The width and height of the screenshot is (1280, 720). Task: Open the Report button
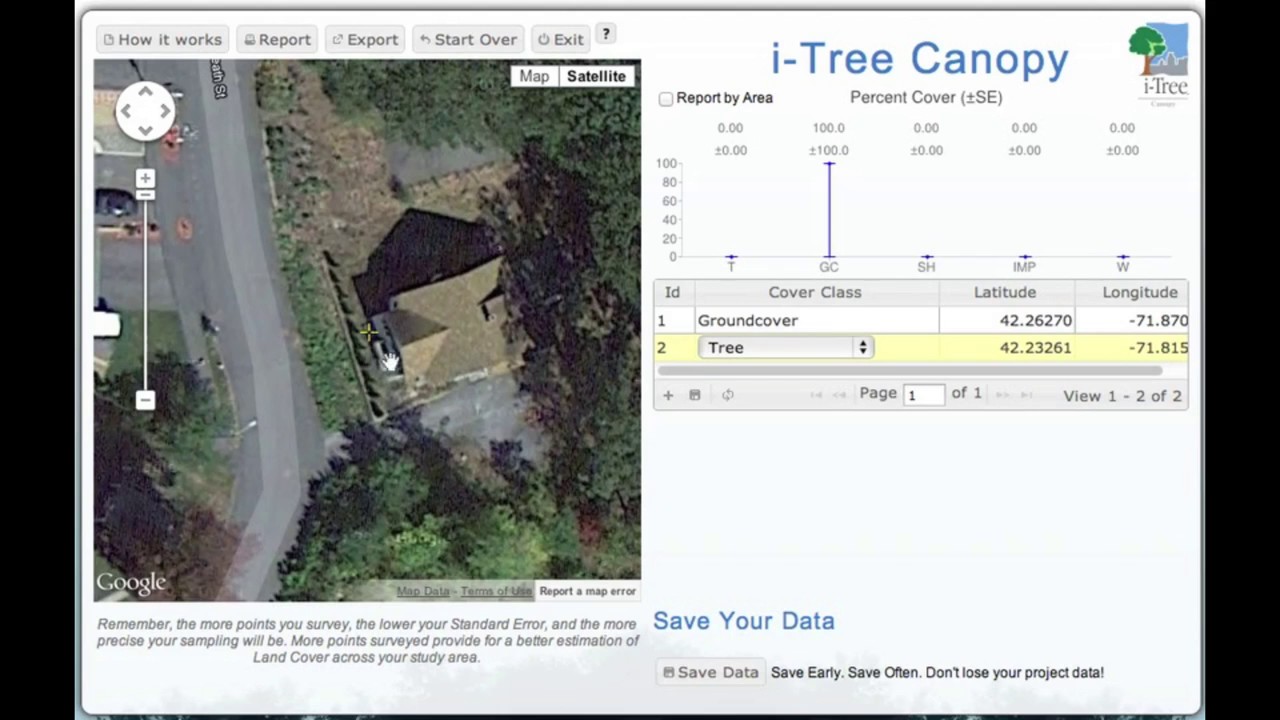pos(277,39)
